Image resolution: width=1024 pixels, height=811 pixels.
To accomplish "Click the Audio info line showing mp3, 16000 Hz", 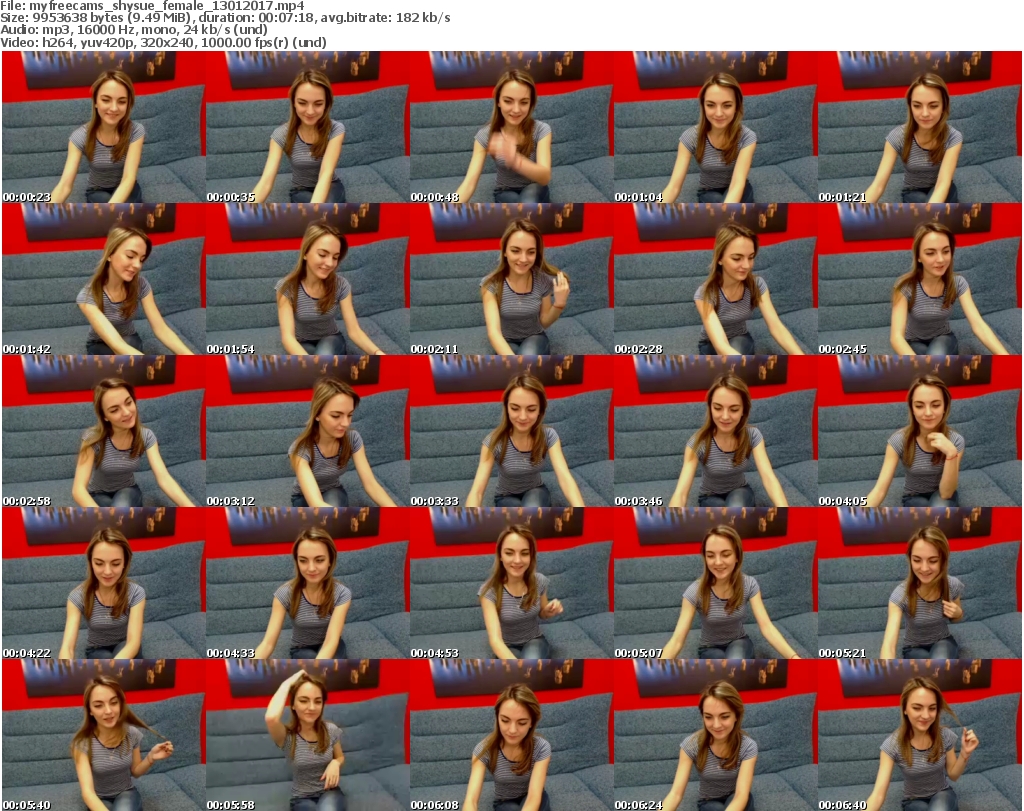I will pos(134,30).
